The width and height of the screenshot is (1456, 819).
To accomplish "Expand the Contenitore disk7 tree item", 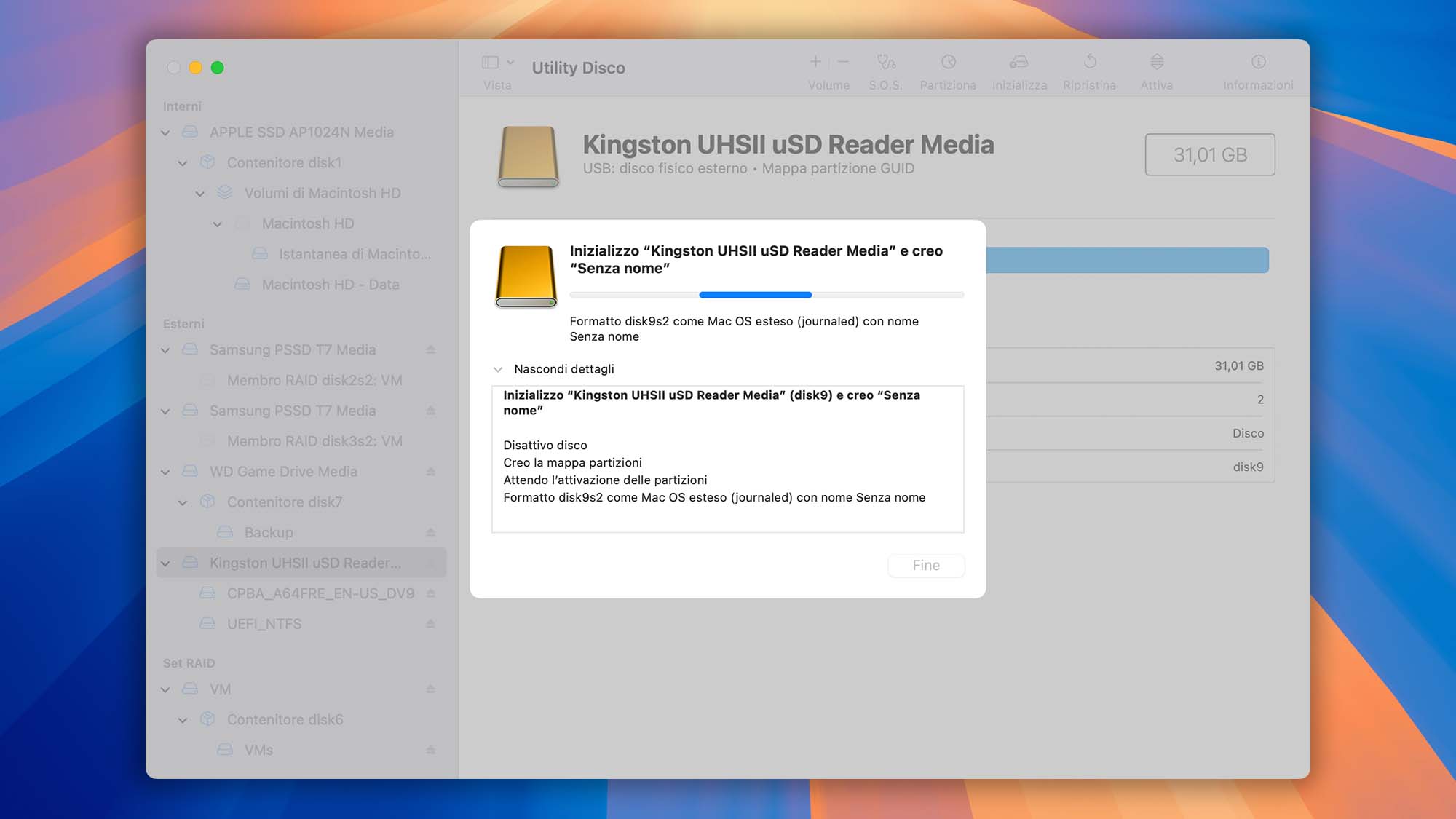I will tap(182, 502).
